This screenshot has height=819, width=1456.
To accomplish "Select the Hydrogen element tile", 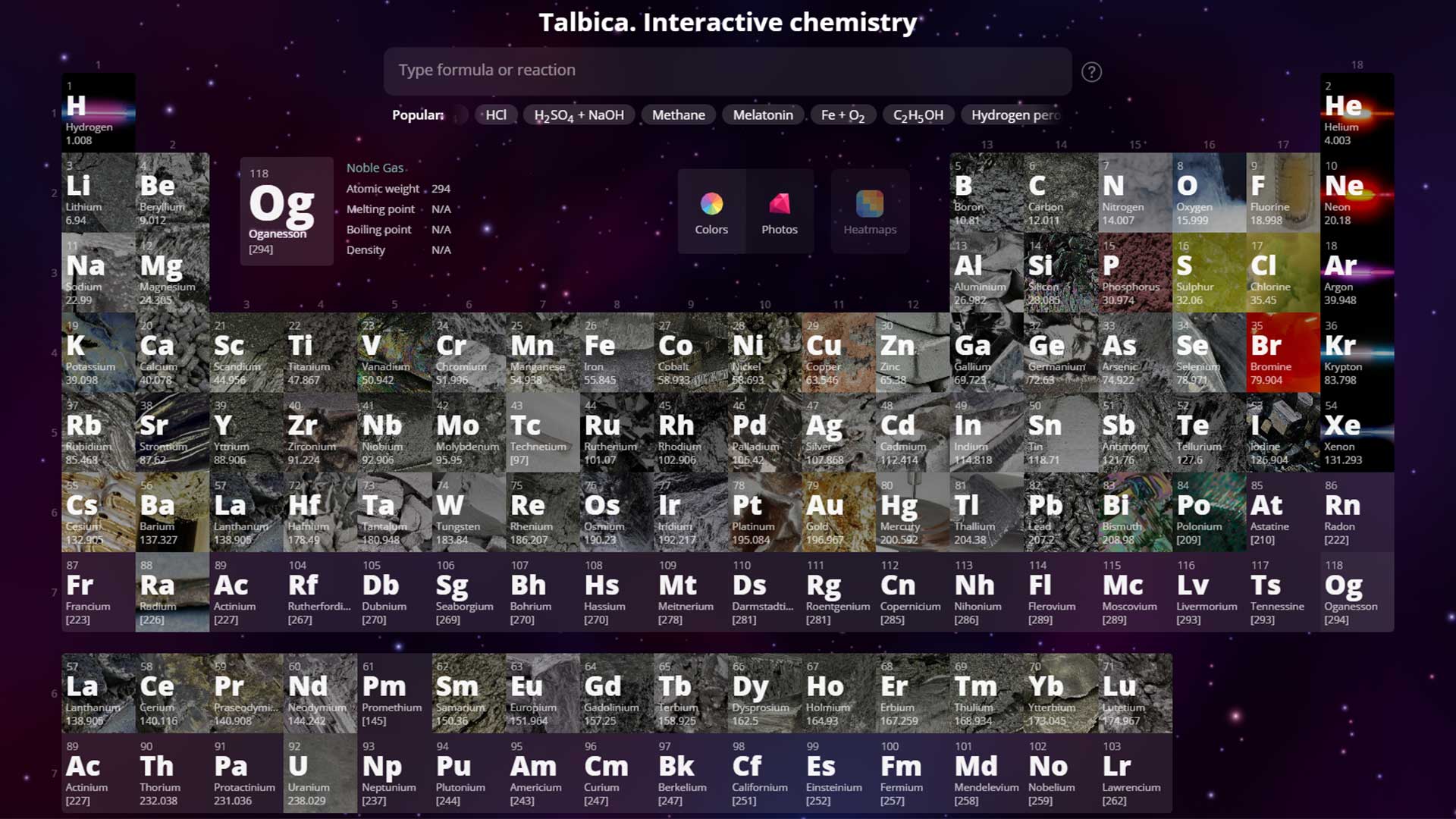I will pos(99,112).
